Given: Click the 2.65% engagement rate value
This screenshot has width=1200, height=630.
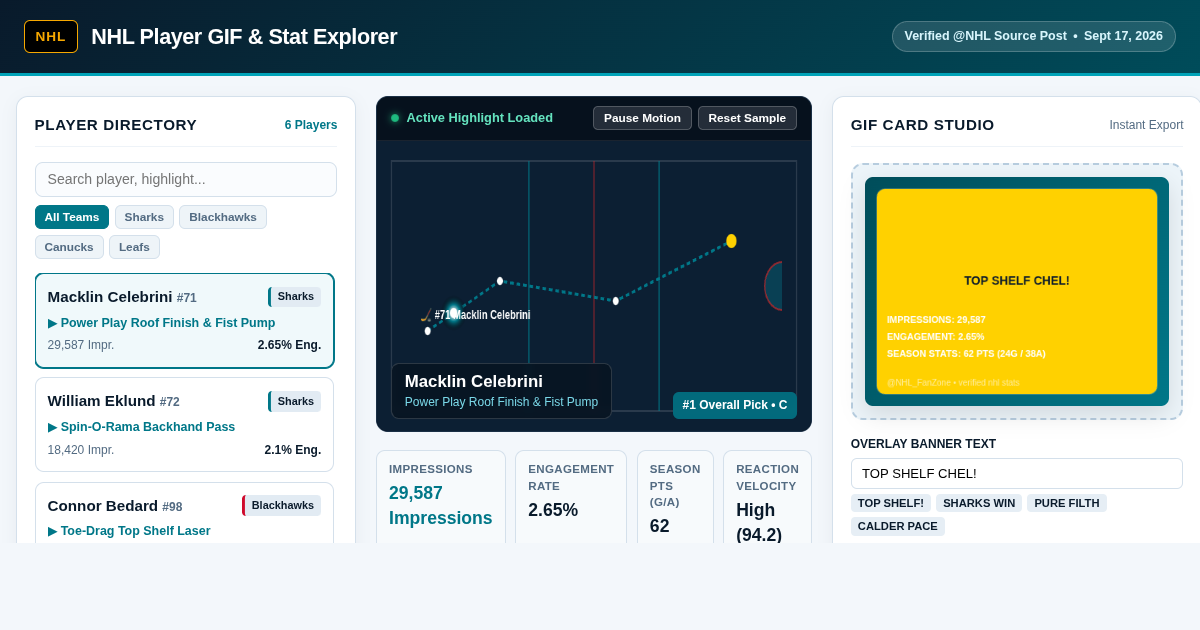Looking at the screenshot, I should coord(553,510).
